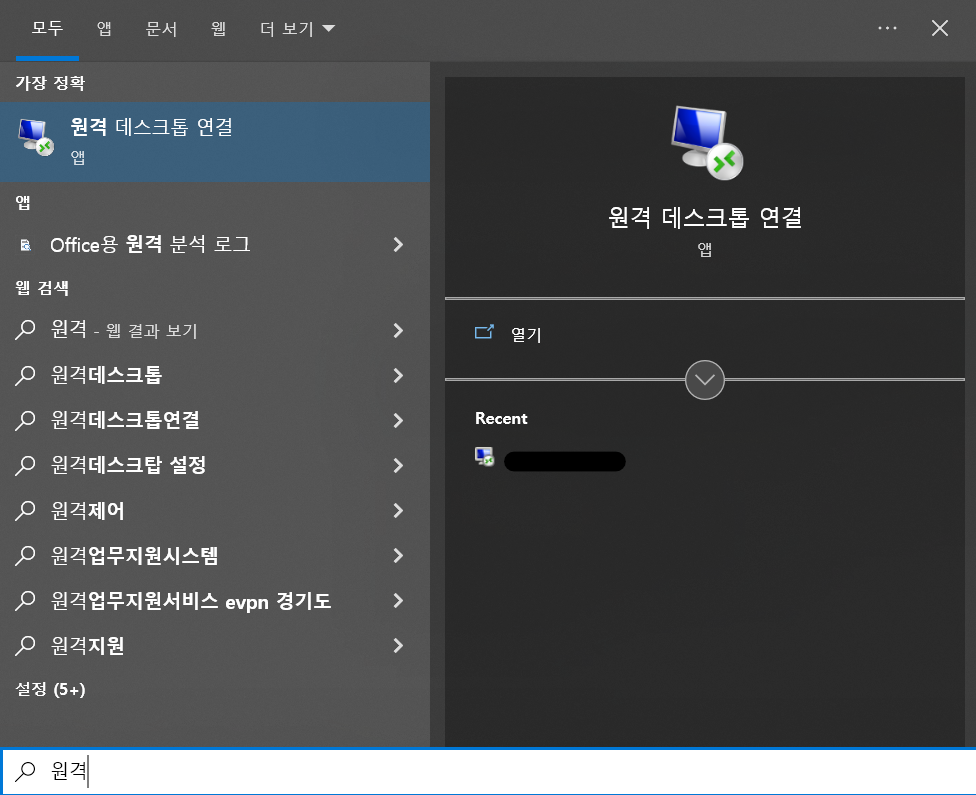Select the 모두 tab
The width and height of the screenshot is (976, 795).
pyautogui.click(x=47, y=29)
